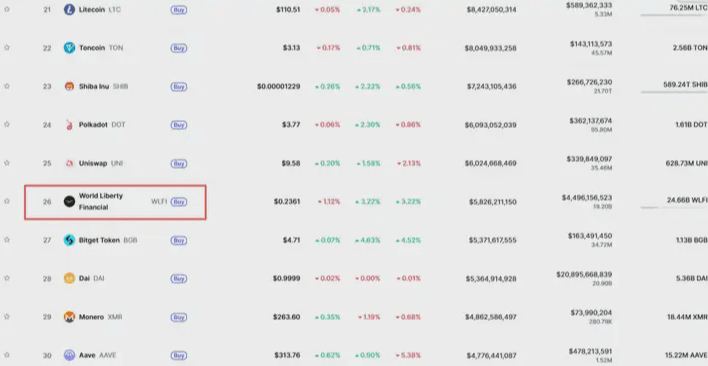Click the Uniswap logo icon
The width and height of the screenshot is (708, 366).
click(x=69, y=163)
